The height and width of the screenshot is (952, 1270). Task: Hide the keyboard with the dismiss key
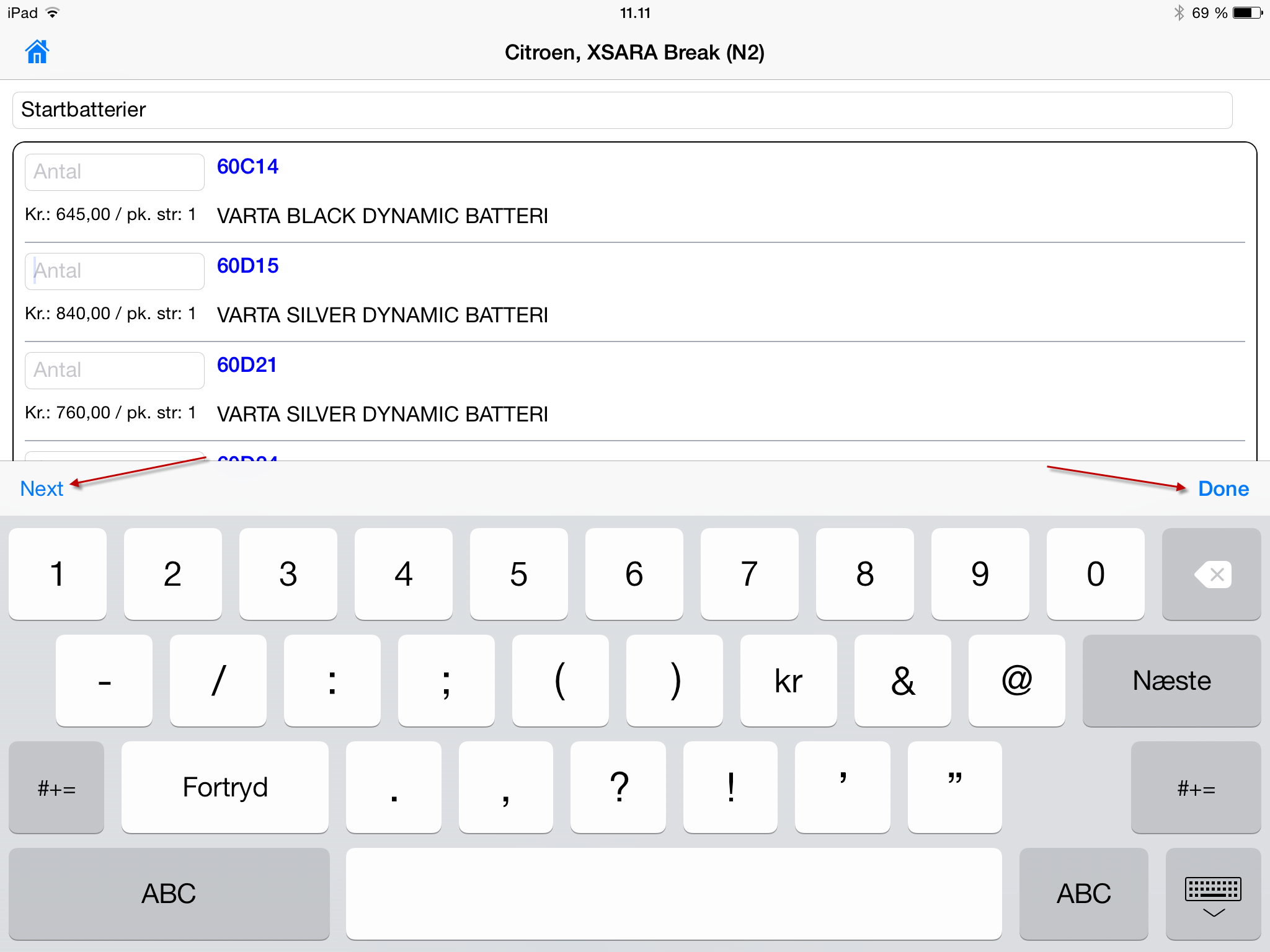1213,894
